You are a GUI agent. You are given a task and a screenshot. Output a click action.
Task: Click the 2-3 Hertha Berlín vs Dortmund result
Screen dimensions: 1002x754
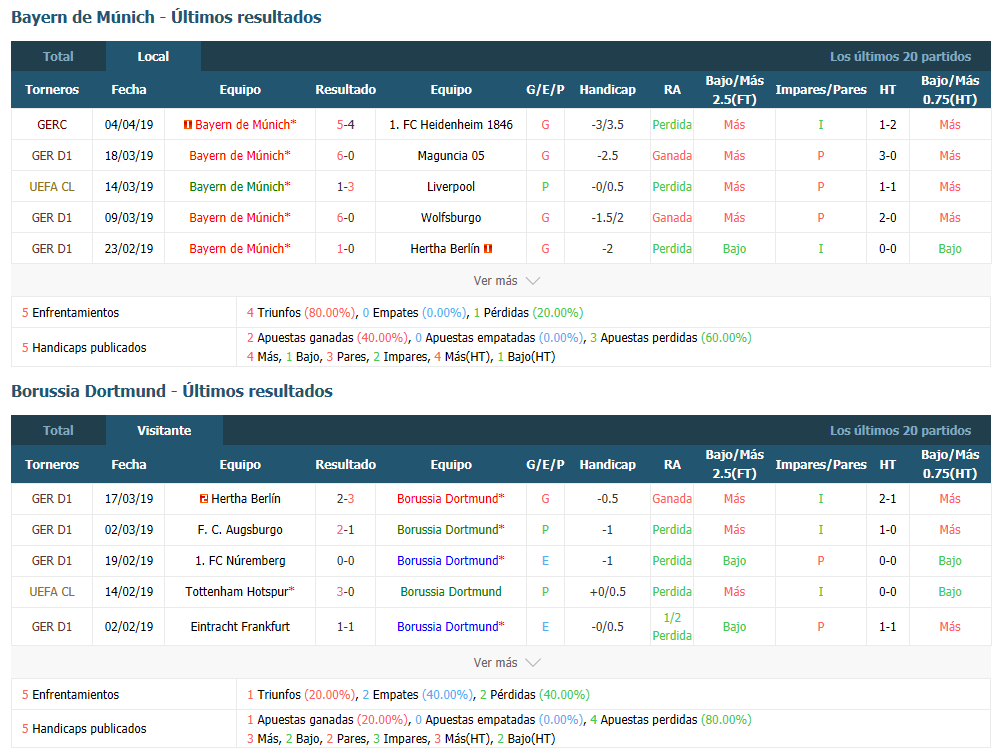point(346,498)
